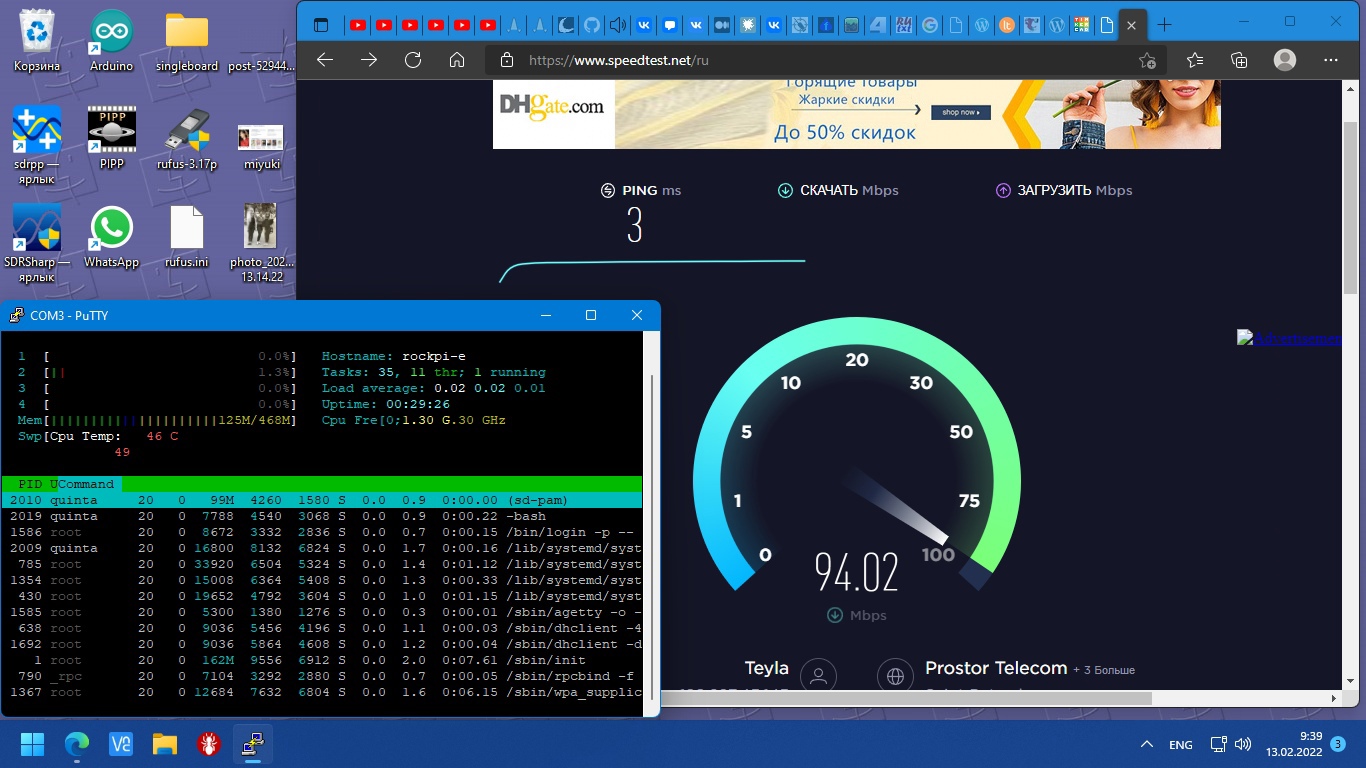
Task: Open File Explorer from the taskbar
Action: click(x=164, y=744)
